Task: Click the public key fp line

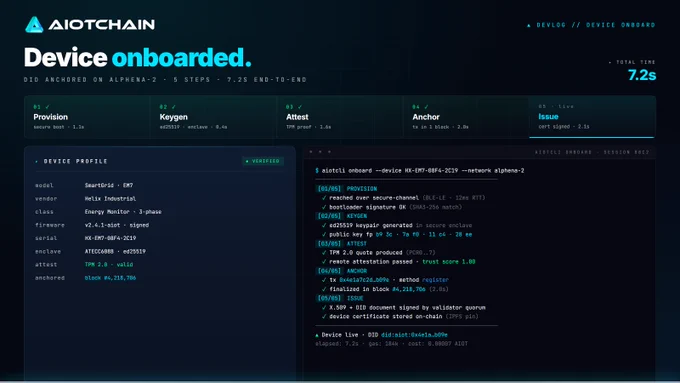Action: [397, 235]
